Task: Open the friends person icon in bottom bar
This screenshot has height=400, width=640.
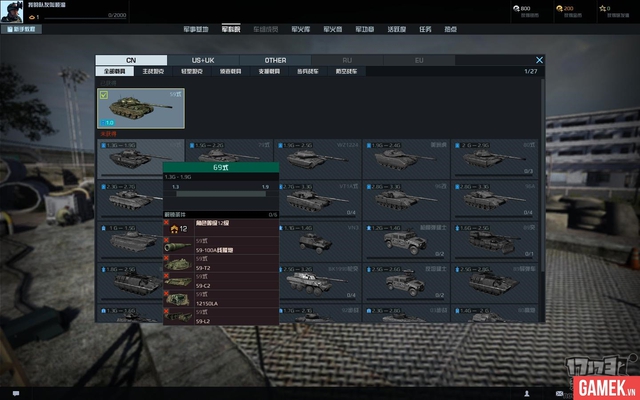Action: coord(527,393)
